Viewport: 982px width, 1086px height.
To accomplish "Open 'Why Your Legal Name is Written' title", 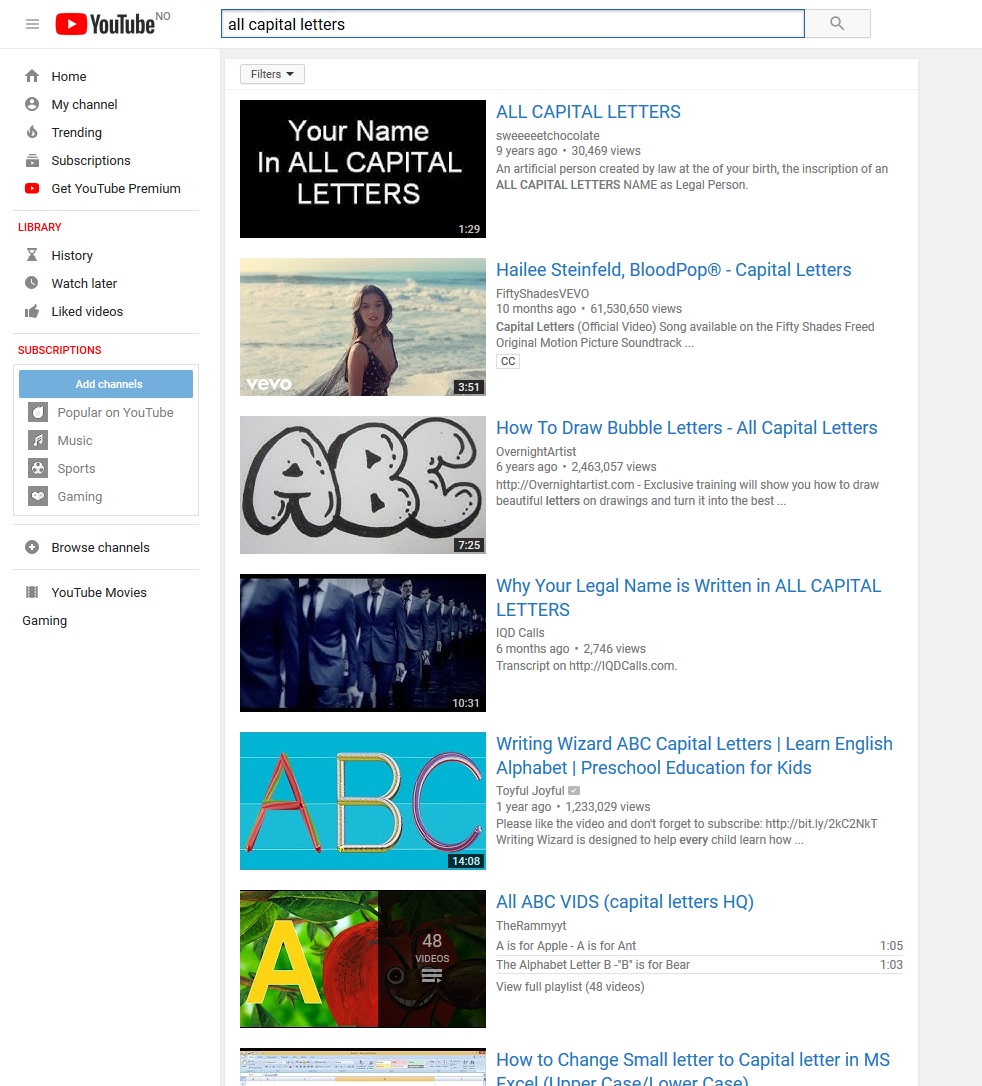I will click(x=688, y=597).
